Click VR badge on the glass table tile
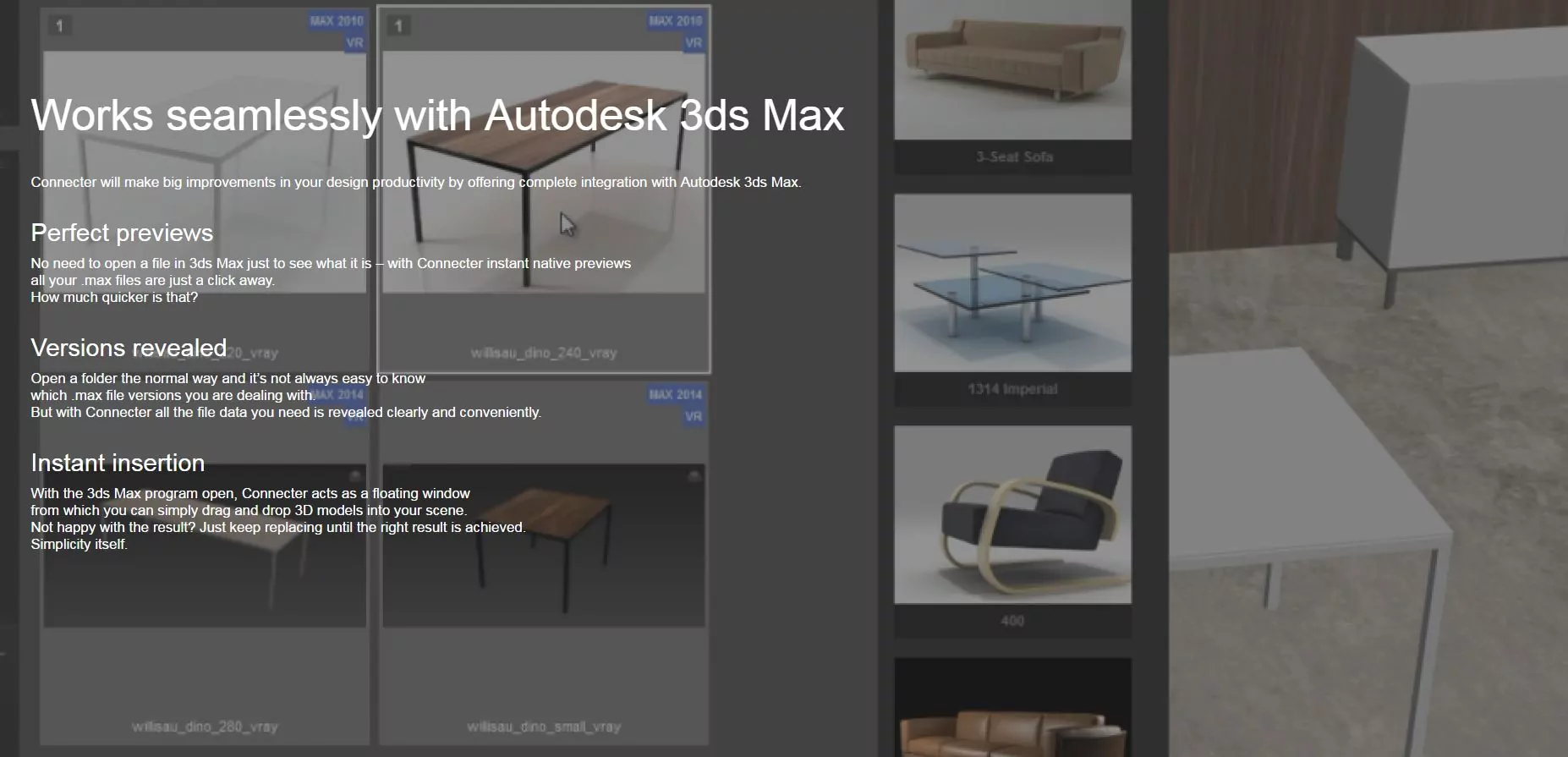The height and width of the screenshot is (757, 1568). 354,43
